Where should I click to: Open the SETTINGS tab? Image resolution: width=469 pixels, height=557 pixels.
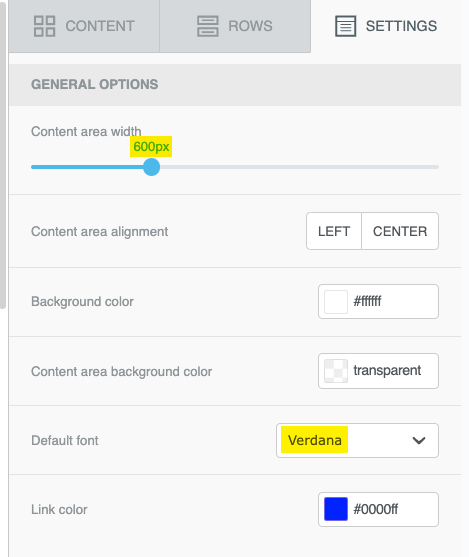pos(386,26)
